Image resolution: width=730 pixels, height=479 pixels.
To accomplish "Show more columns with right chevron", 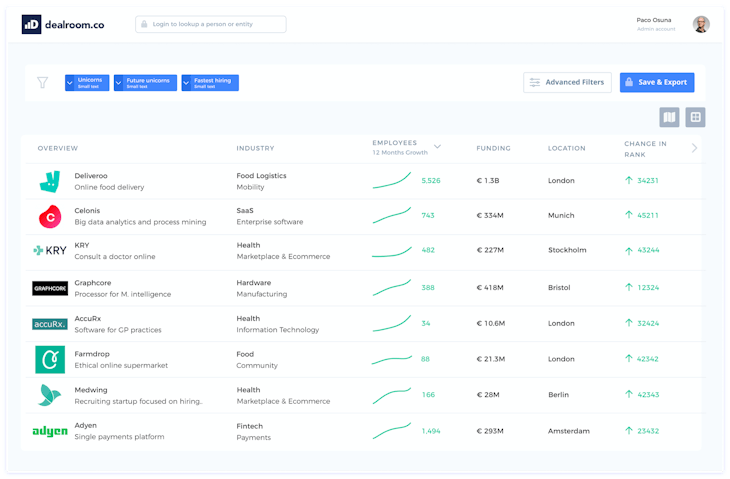I will [694, 148].
